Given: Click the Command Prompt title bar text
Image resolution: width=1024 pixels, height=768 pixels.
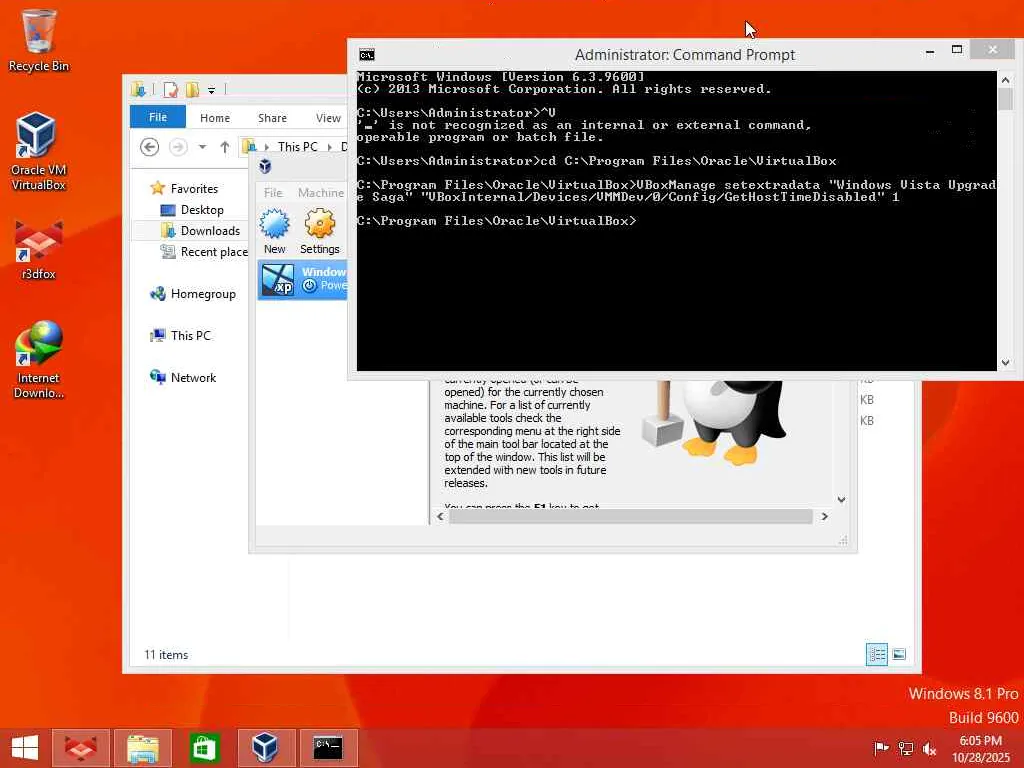Looking at the screenshot, I should 684,55.
